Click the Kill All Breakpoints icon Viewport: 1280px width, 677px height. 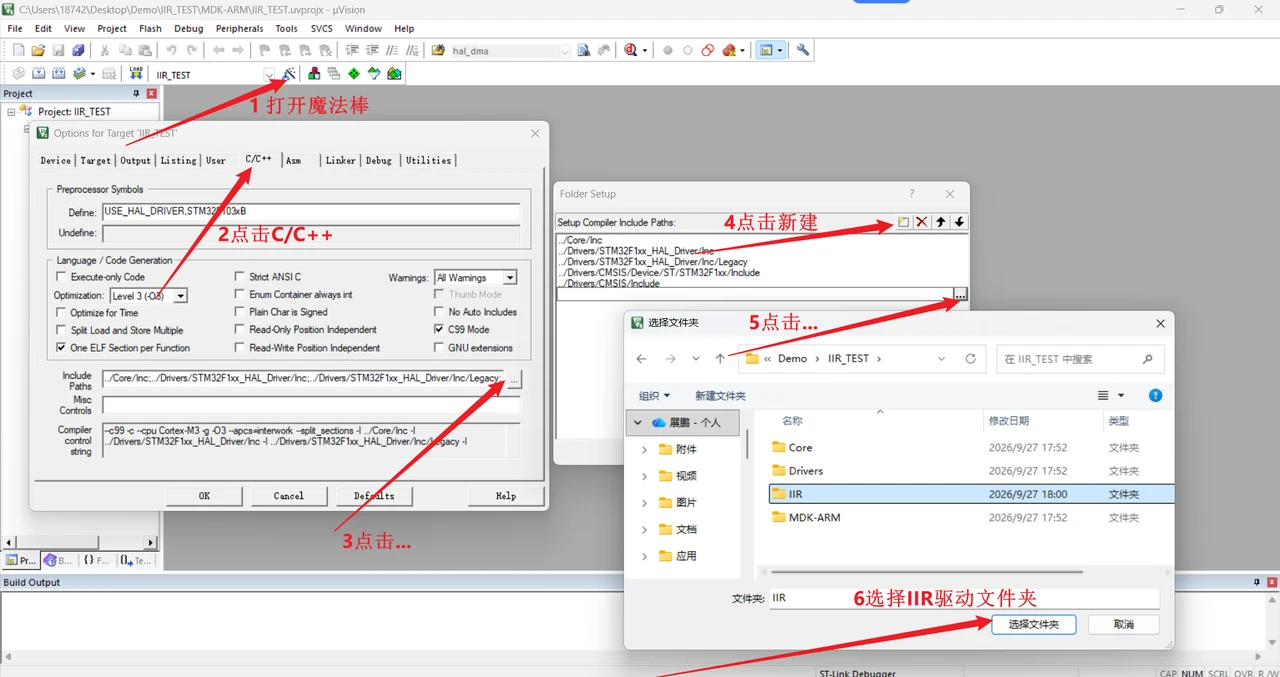(x=729, y=50)
